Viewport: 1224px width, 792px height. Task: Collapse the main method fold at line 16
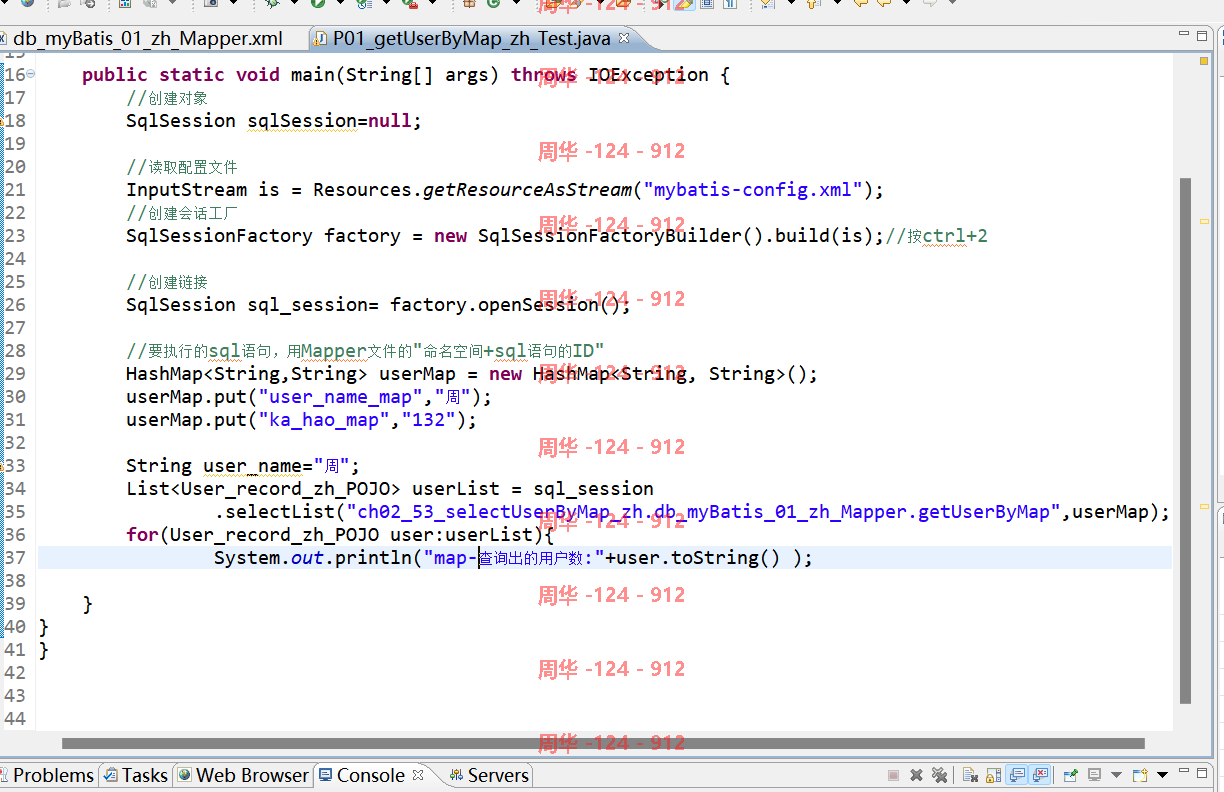tap(30, 74)
